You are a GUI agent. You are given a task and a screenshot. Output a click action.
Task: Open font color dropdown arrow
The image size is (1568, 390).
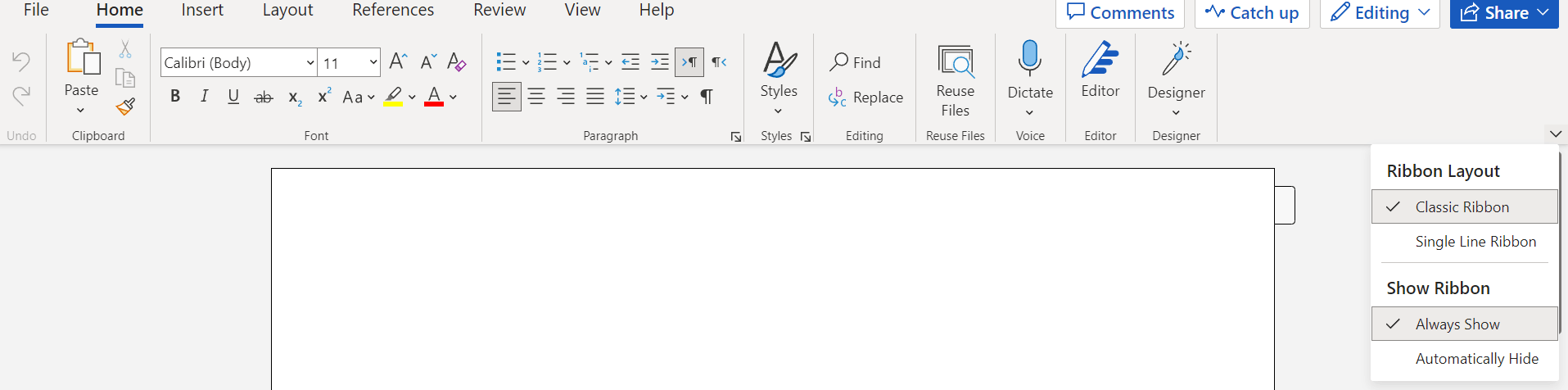pos(453,97)
